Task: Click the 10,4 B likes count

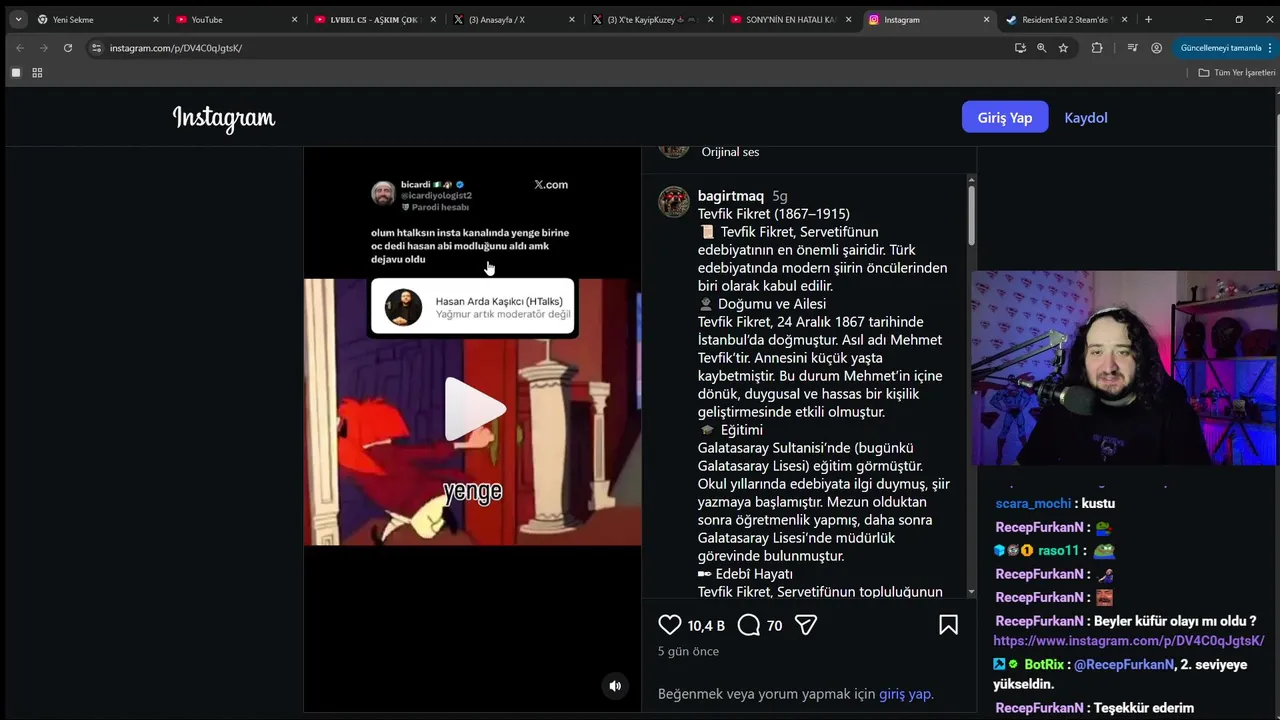Action: pos(706,626)
